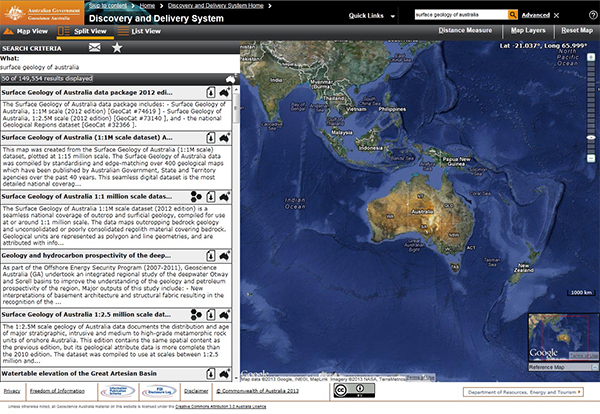This screenshot has height=414, width=600.
Task: Save search using the star icon
Action: pos(118,47)
